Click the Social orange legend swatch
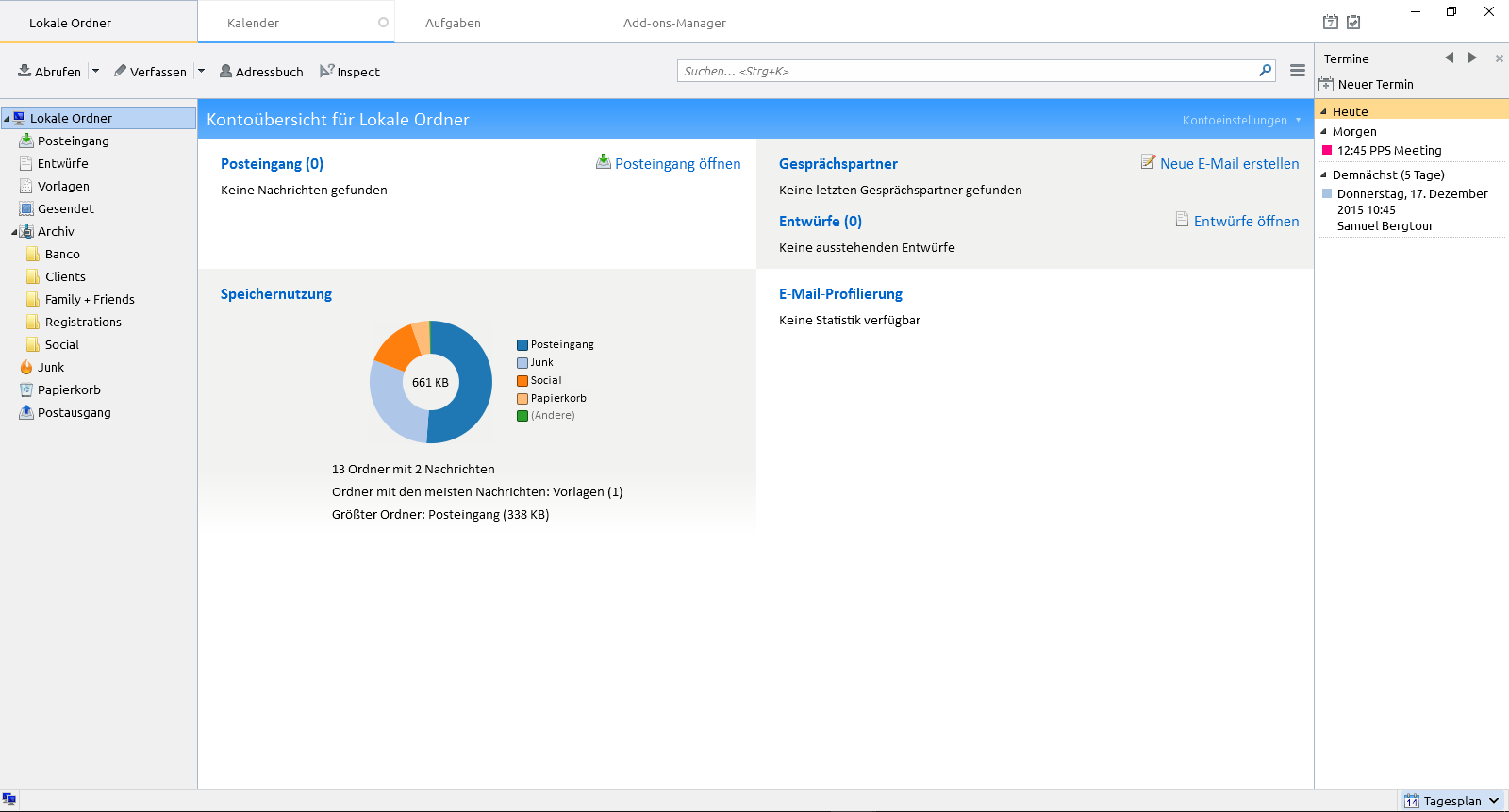This screenshot has width=1509, height=812. [x=522, y=381]
